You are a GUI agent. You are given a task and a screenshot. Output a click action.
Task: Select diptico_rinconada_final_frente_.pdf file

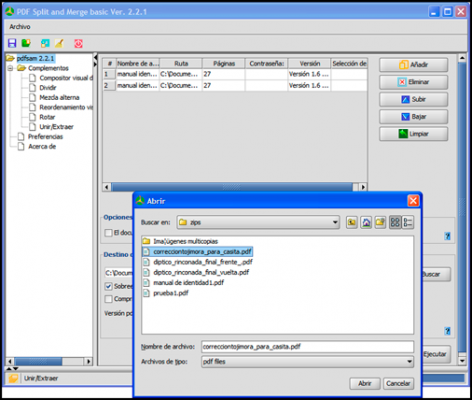tap(198, 262)
